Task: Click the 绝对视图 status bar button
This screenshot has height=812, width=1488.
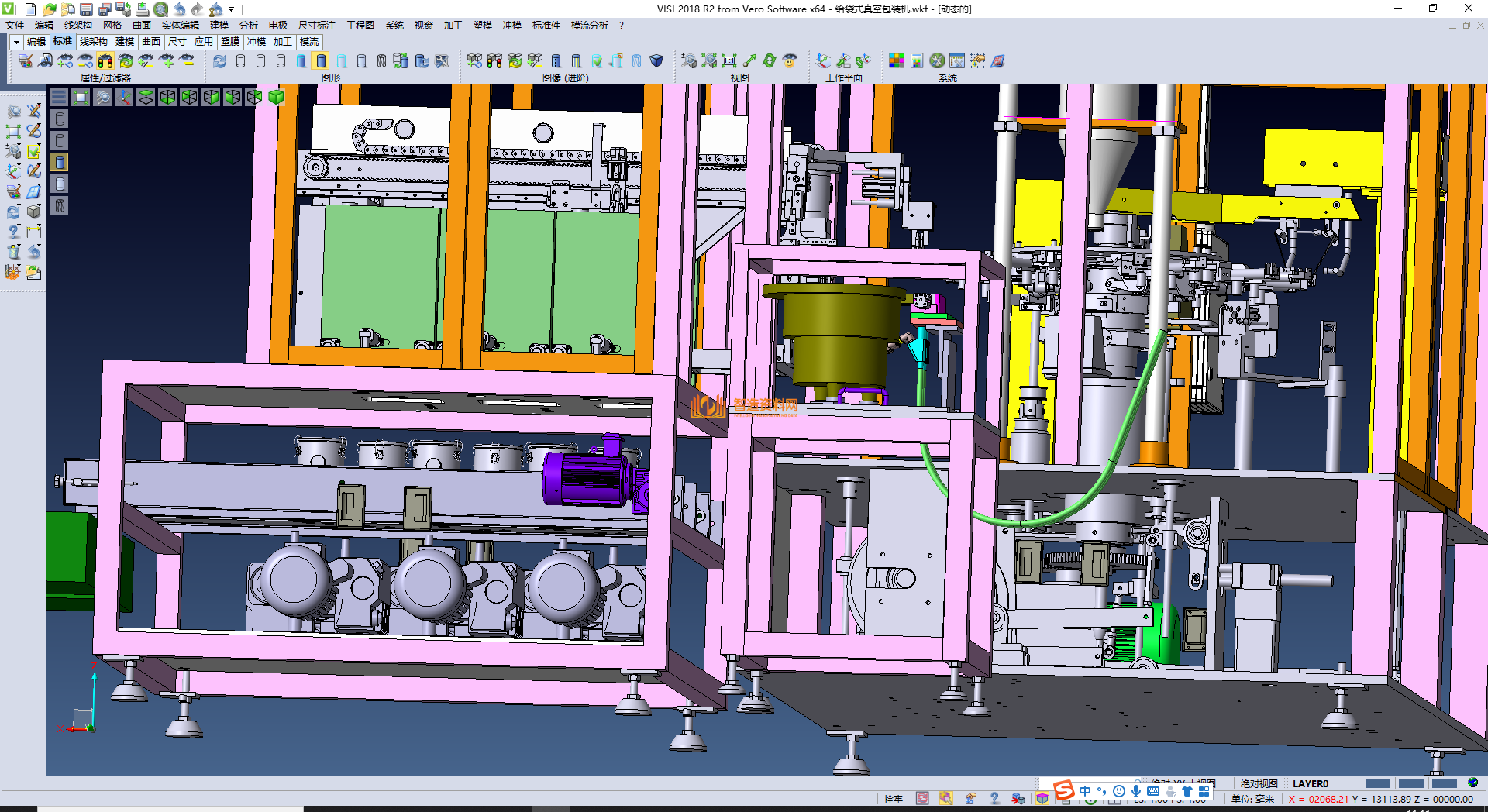Action: pyautogui.click(x=1259, y=783)
